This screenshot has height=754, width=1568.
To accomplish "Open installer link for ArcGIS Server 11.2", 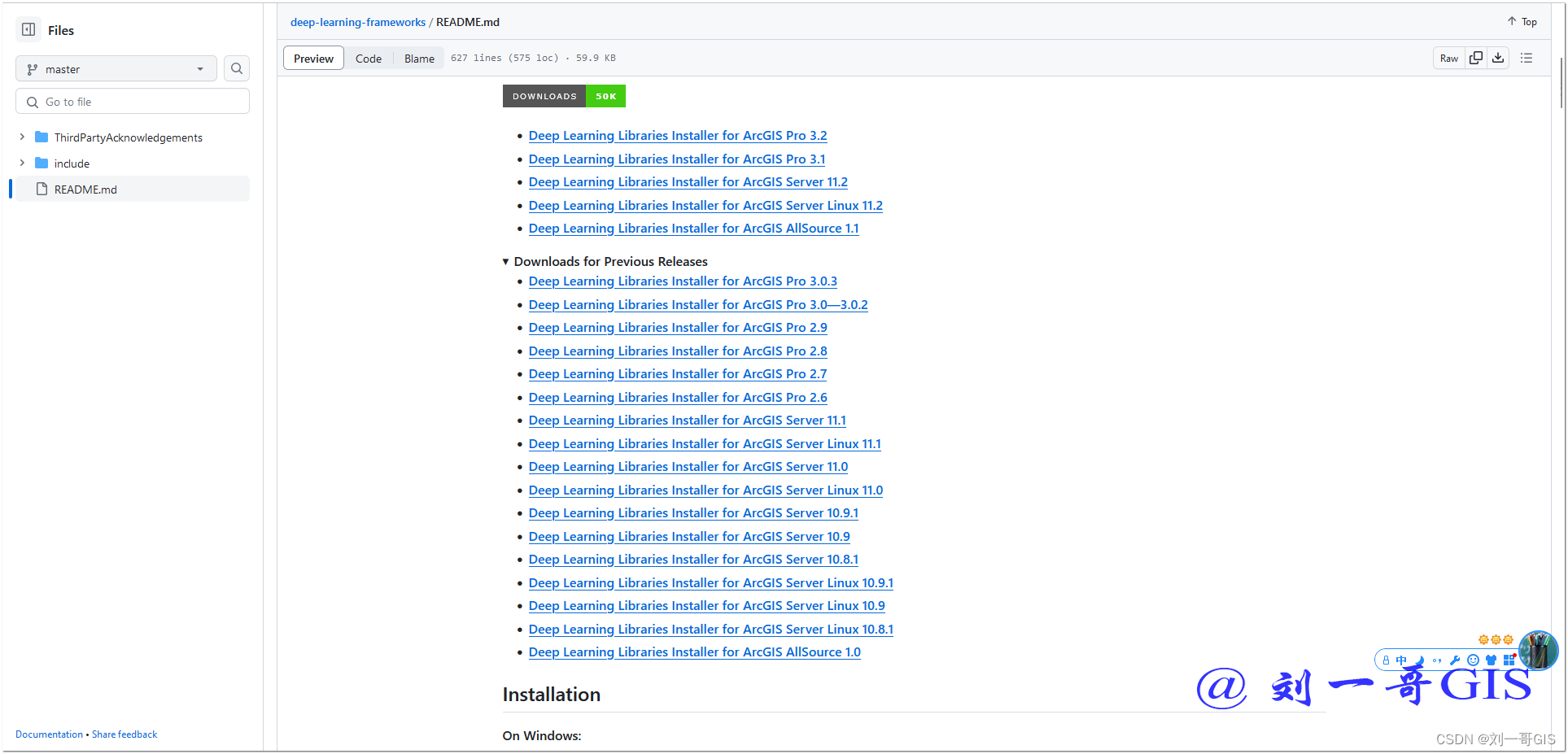I will pyautogui.click(x=688, y=182).
